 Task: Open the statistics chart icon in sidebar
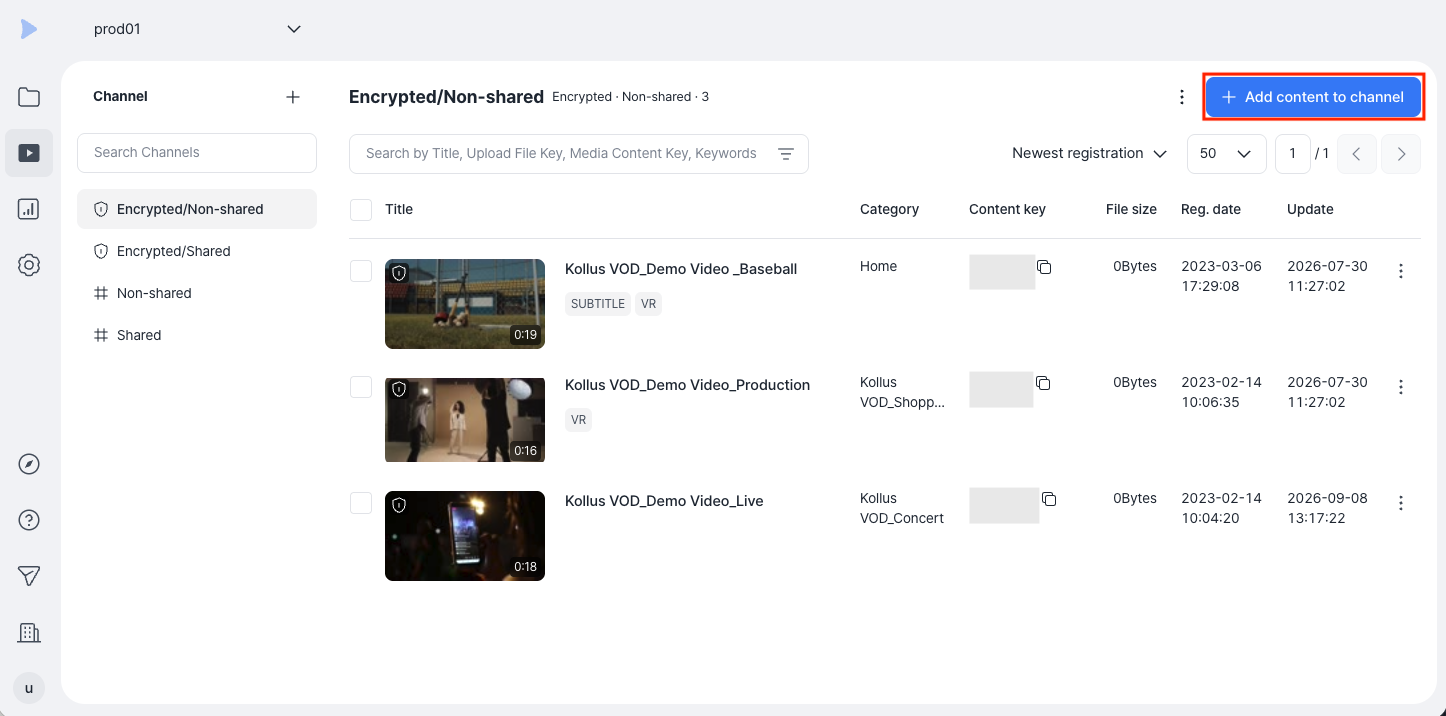[x=29, y=209]
